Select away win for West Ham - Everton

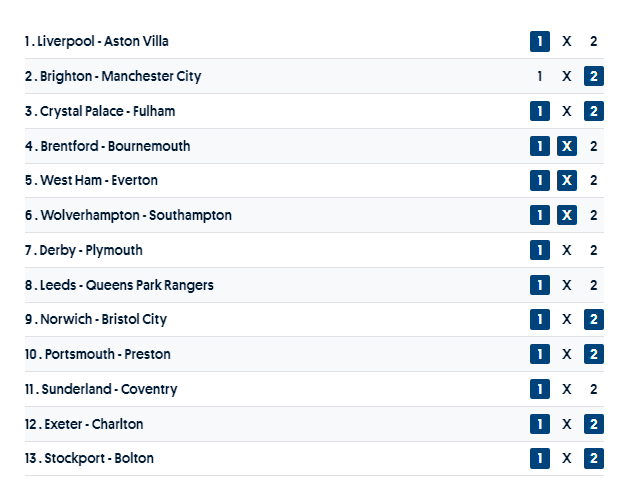593,181
